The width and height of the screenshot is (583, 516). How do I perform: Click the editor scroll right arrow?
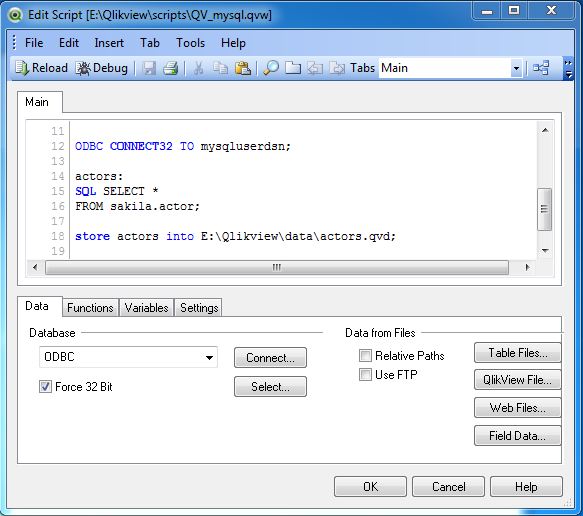coord(527,267)
